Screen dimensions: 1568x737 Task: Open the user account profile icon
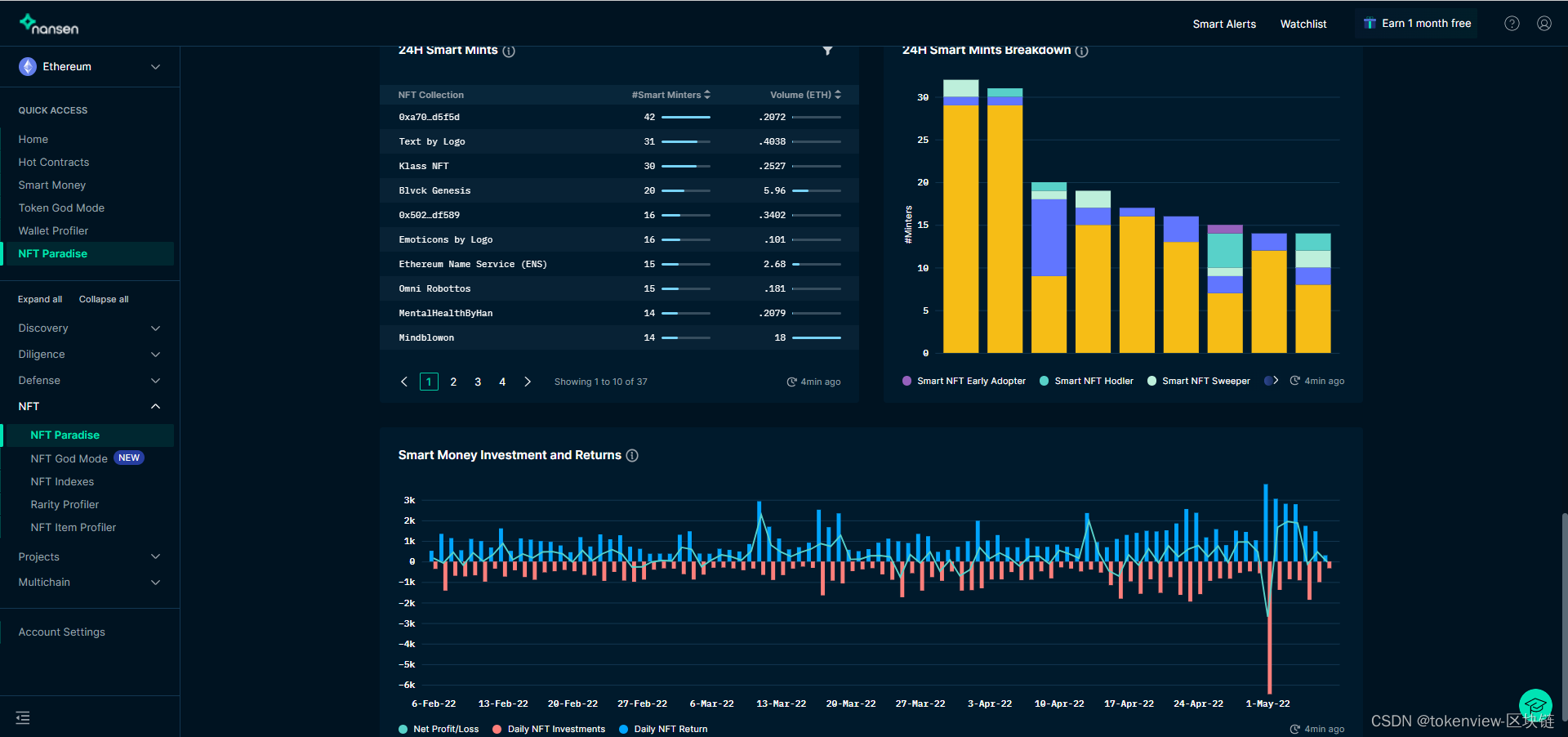(1544, 24)
